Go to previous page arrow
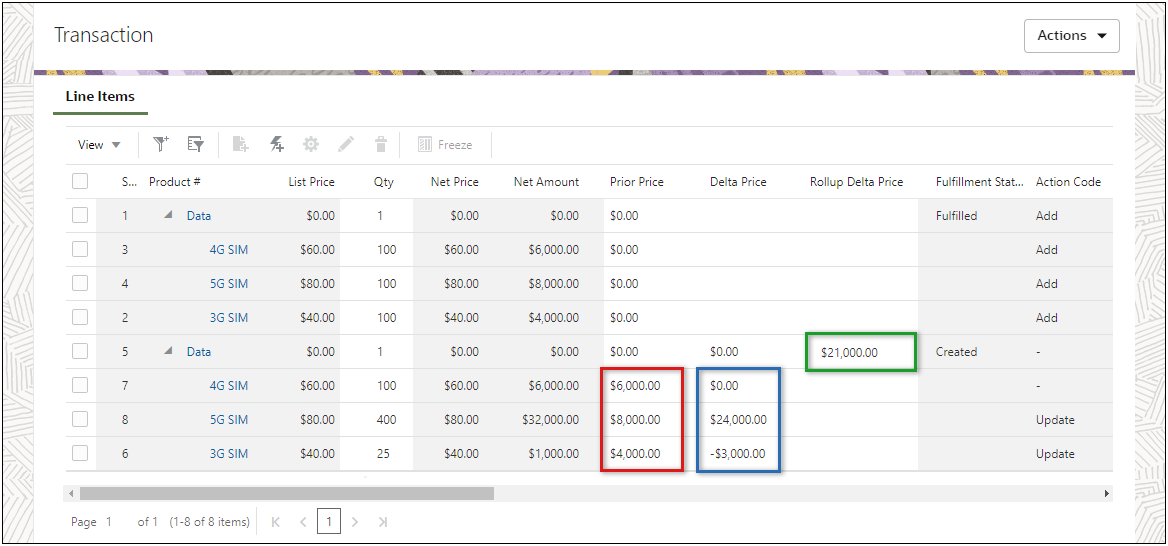 (302, 522)
